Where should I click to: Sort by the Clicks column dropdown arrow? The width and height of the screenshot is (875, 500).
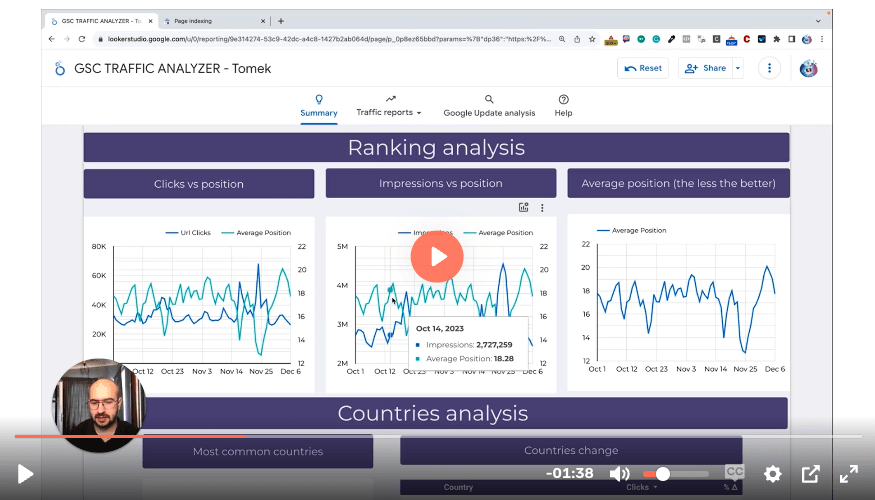tap(655, 487)
